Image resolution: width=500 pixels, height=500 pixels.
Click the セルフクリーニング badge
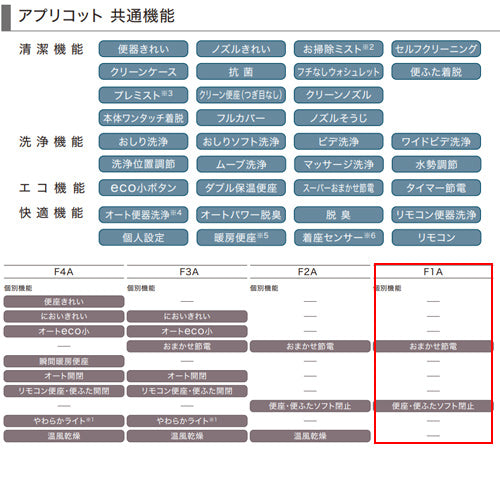click(436, 49)
